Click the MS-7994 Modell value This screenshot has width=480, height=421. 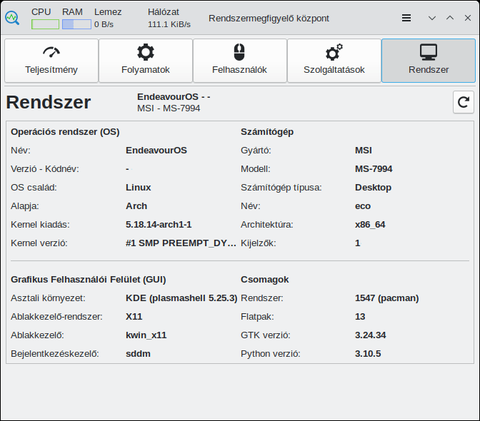click(374, 169)
